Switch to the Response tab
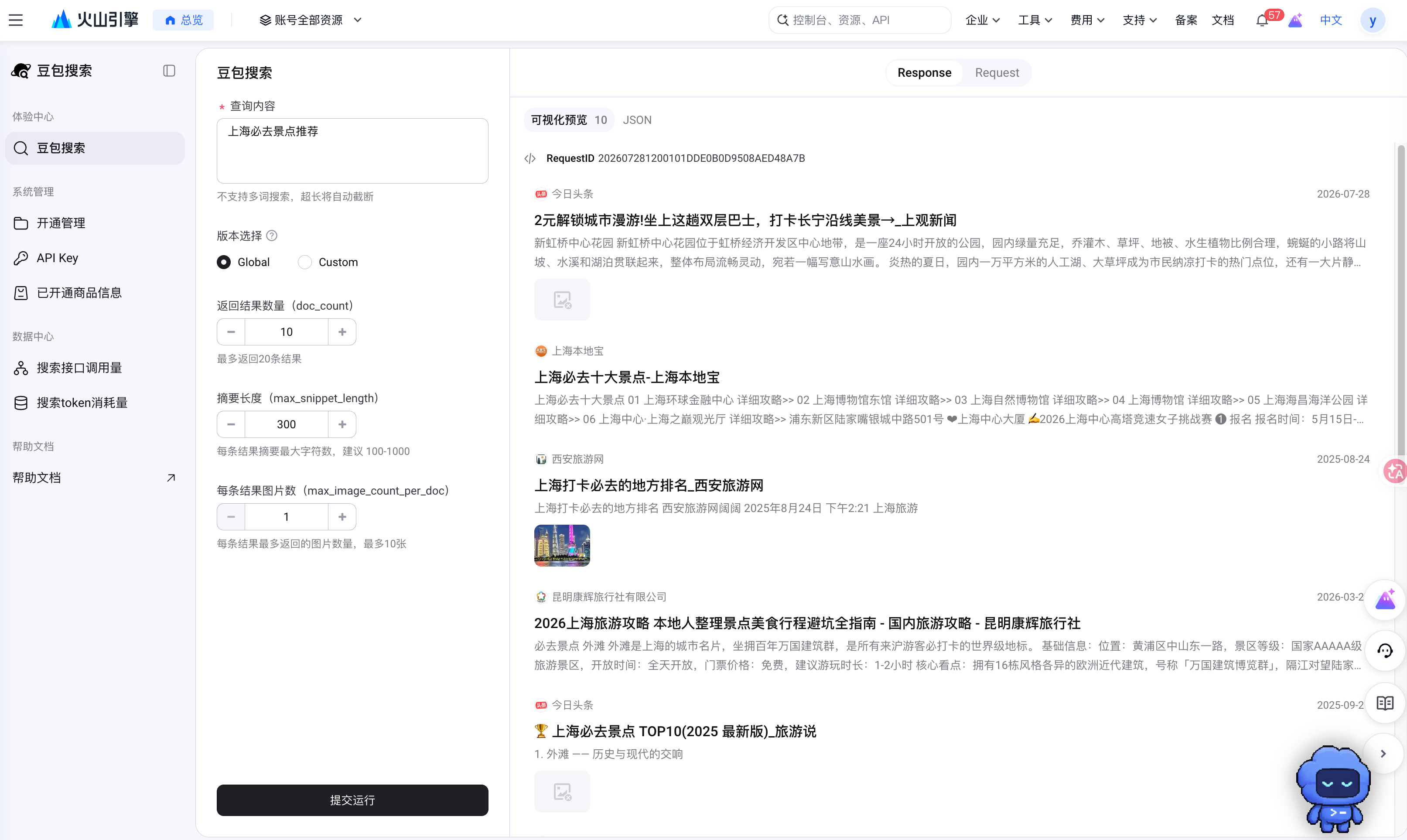 coord(924,72)
